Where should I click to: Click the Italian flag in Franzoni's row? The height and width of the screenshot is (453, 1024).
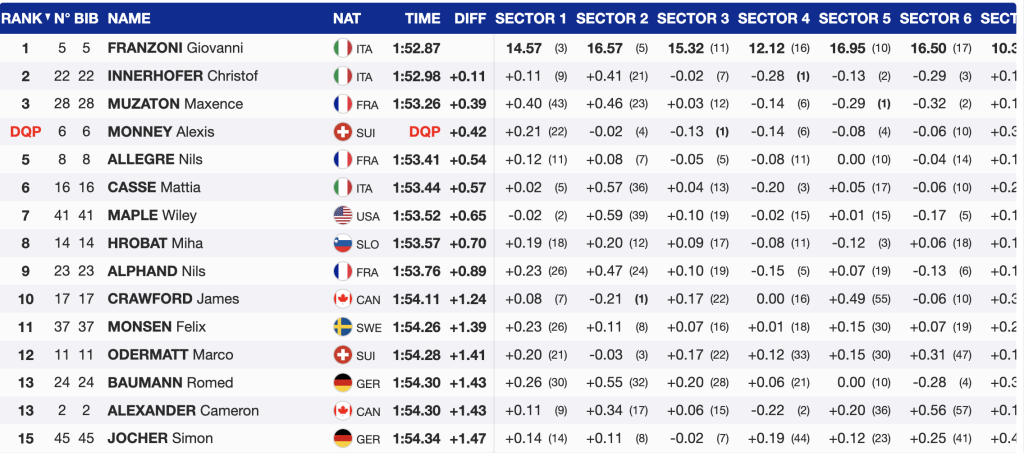[342, 48]
